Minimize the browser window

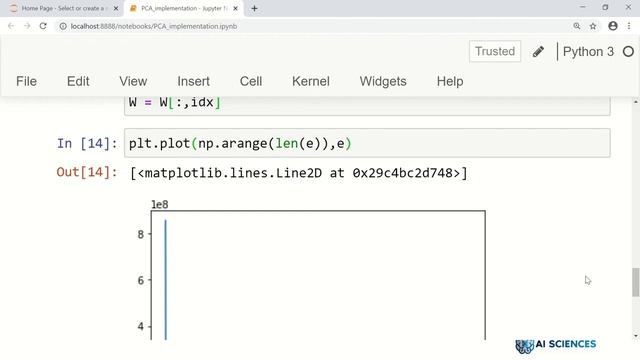click(x=582, y=7)
